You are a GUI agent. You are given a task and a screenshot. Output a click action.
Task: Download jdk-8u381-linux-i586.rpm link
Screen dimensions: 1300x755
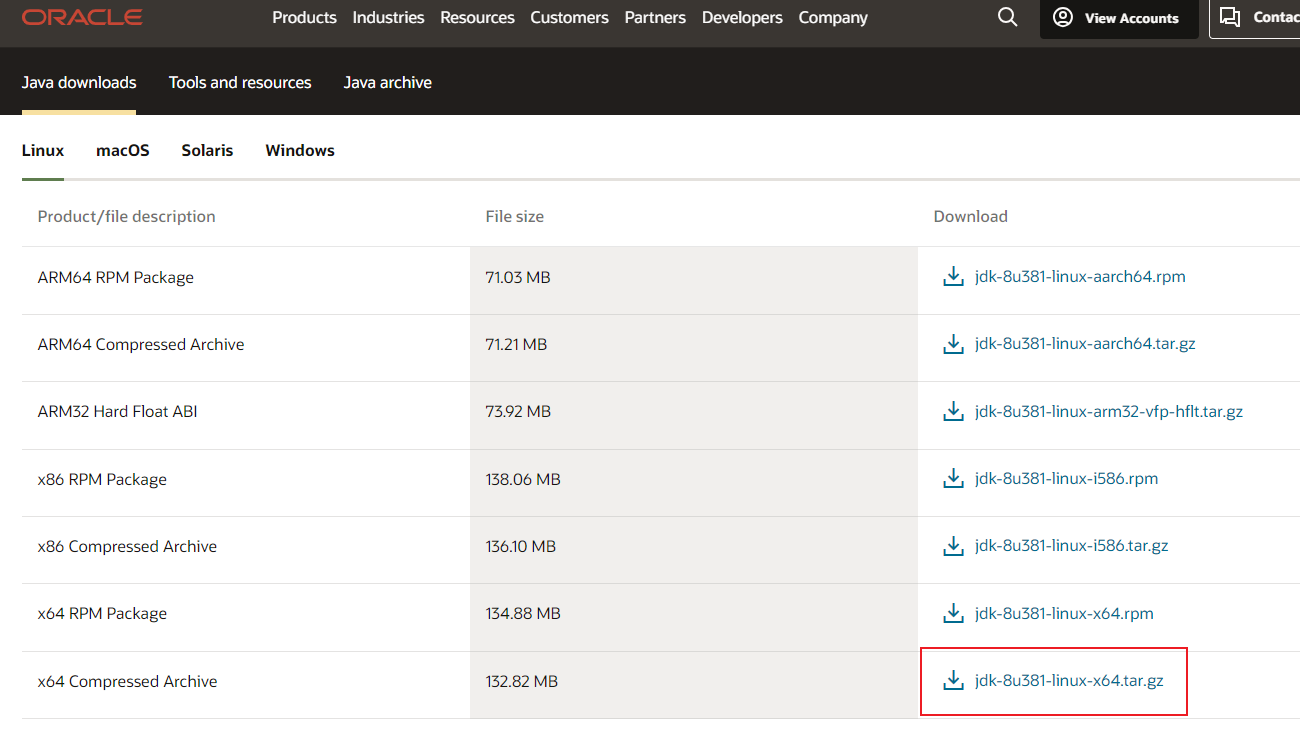1067,478
